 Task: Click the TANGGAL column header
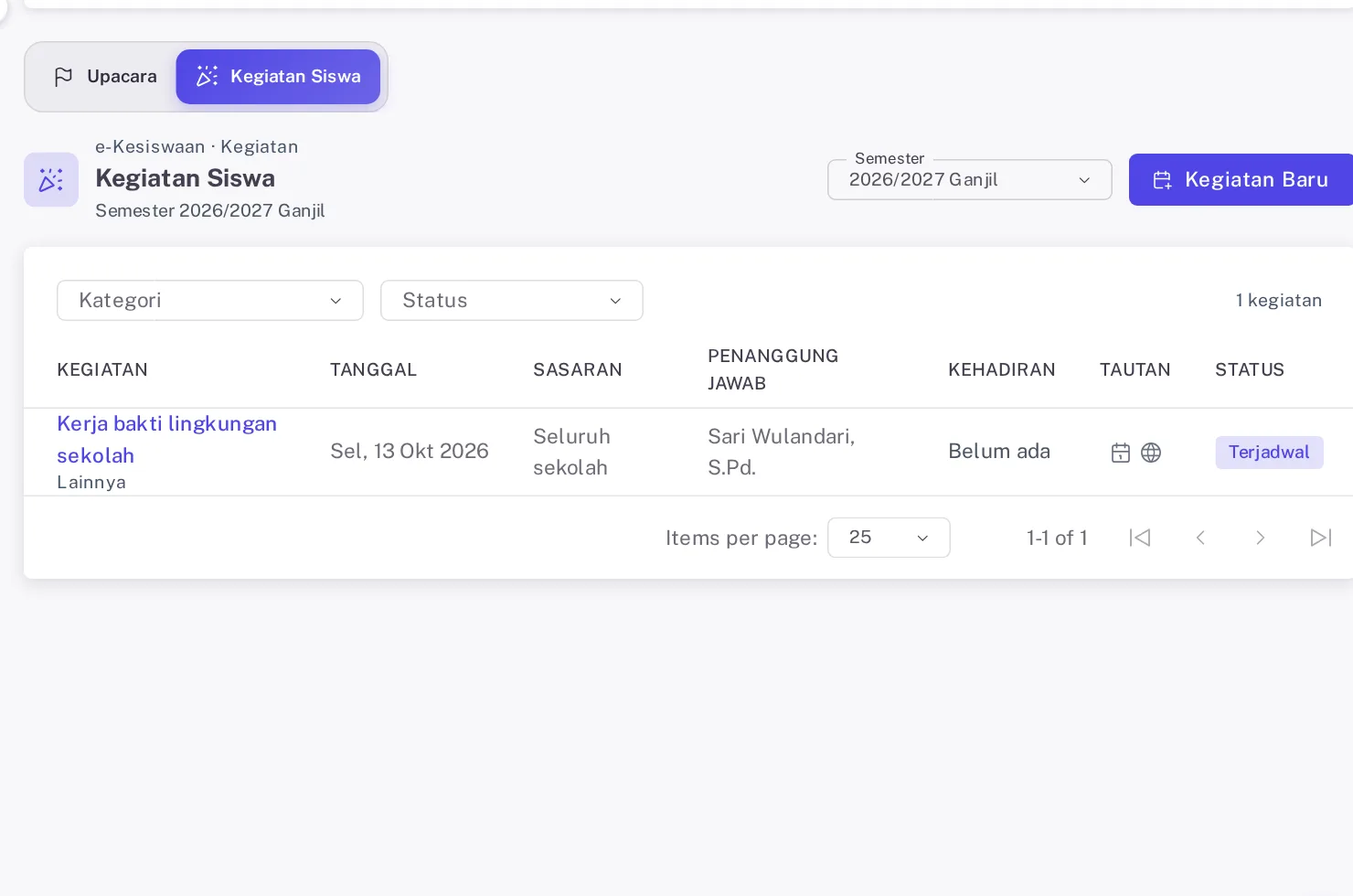(373, 369)
